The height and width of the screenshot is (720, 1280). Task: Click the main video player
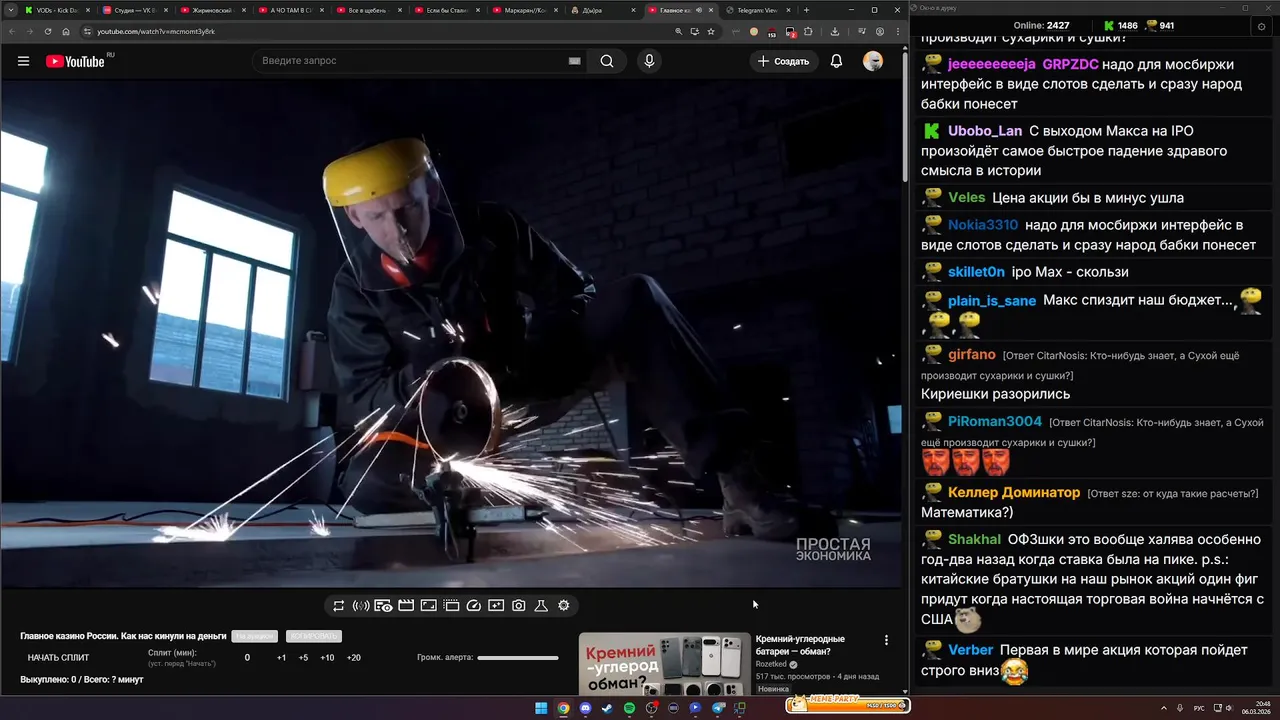point(451,334)
